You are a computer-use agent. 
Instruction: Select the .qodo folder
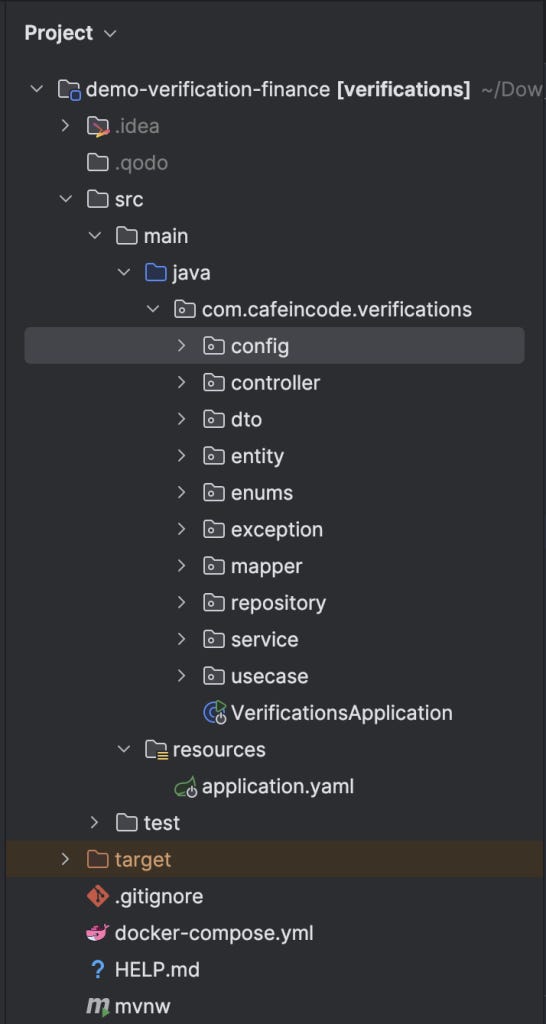pos(141,163)
